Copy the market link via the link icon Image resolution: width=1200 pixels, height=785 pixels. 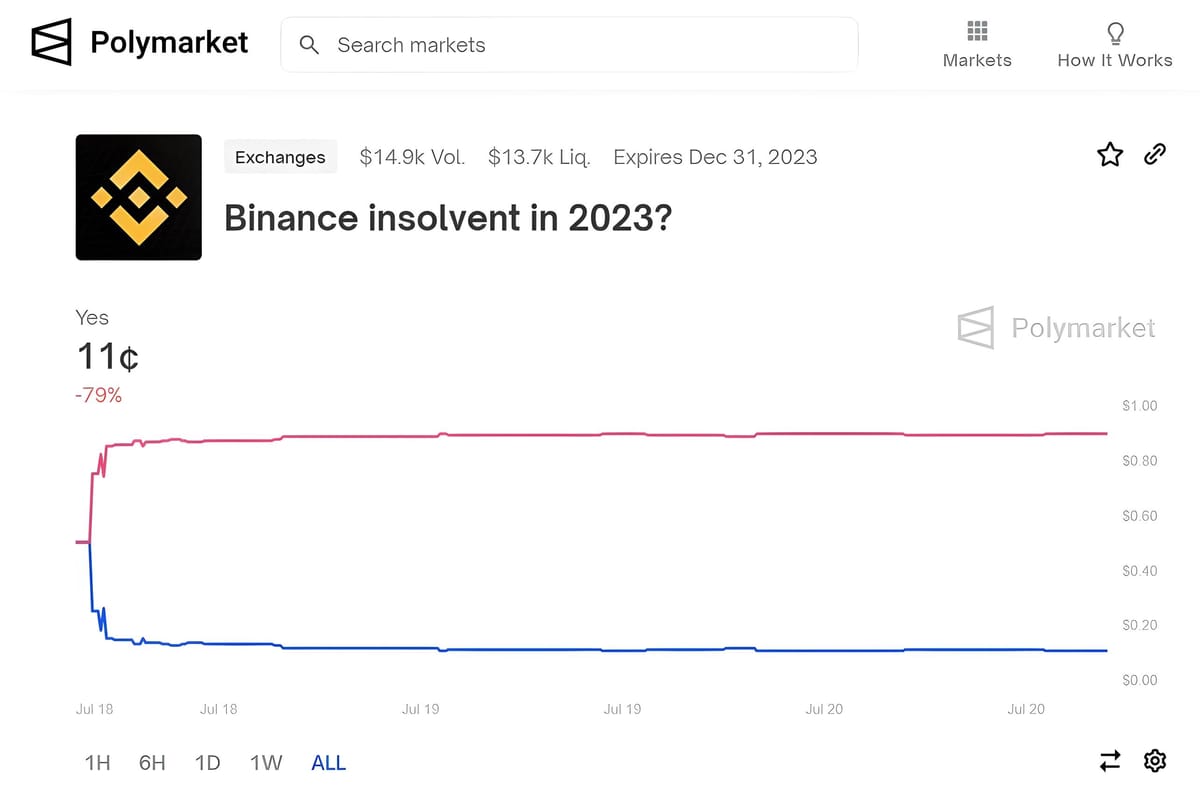1155,154
